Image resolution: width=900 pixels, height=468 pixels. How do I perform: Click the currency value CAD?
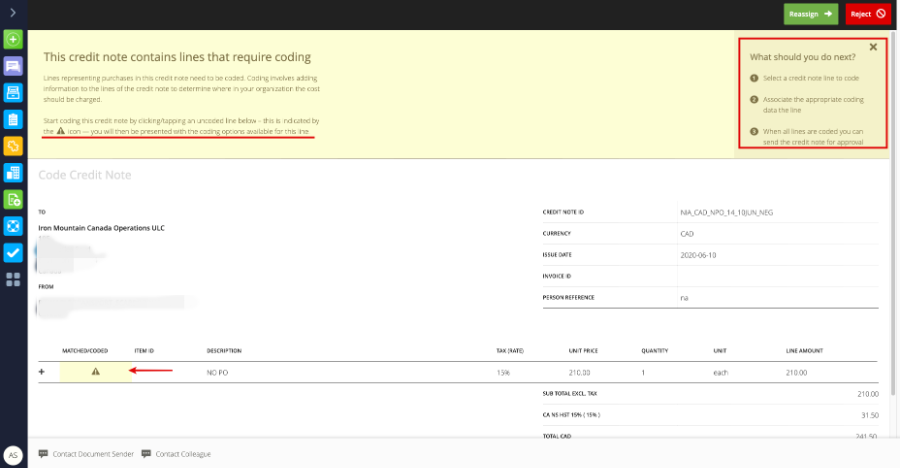point(687,234)
